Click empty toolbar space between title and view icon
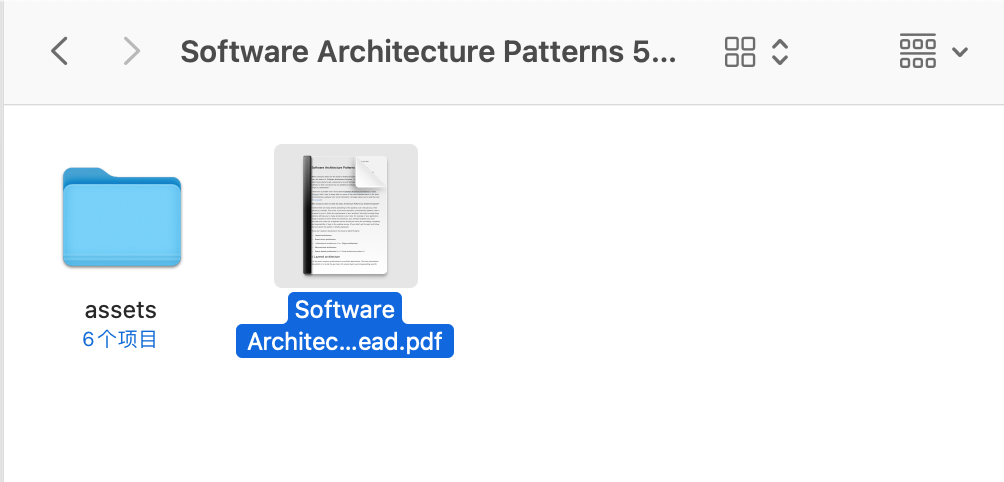The image size is (1004, 482). pyautogui.click(x=700, y=52)
